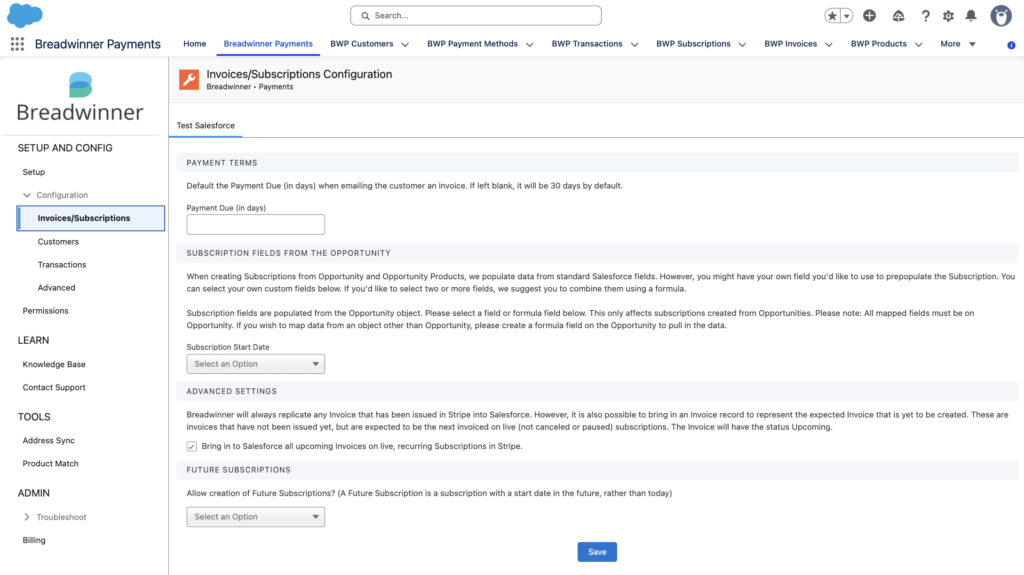The image size is (1024, 575).
Task: Open Setup in the sidebar
Action: (34, 172)
